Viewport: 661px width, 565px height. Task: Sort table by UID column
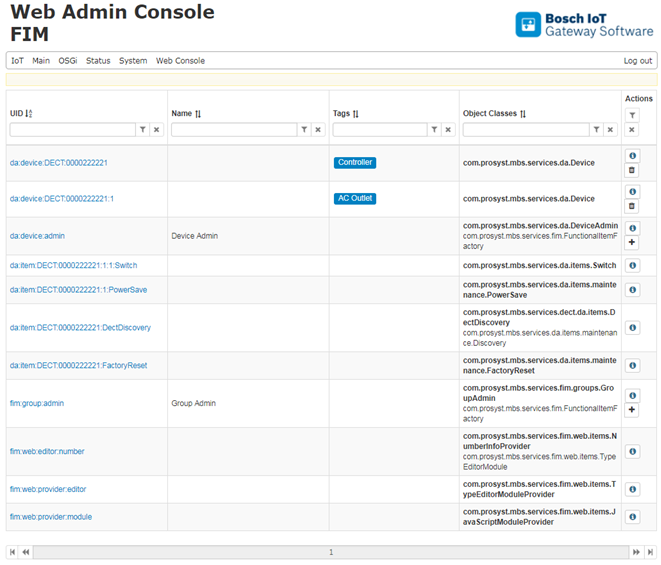tap(29, 114)
